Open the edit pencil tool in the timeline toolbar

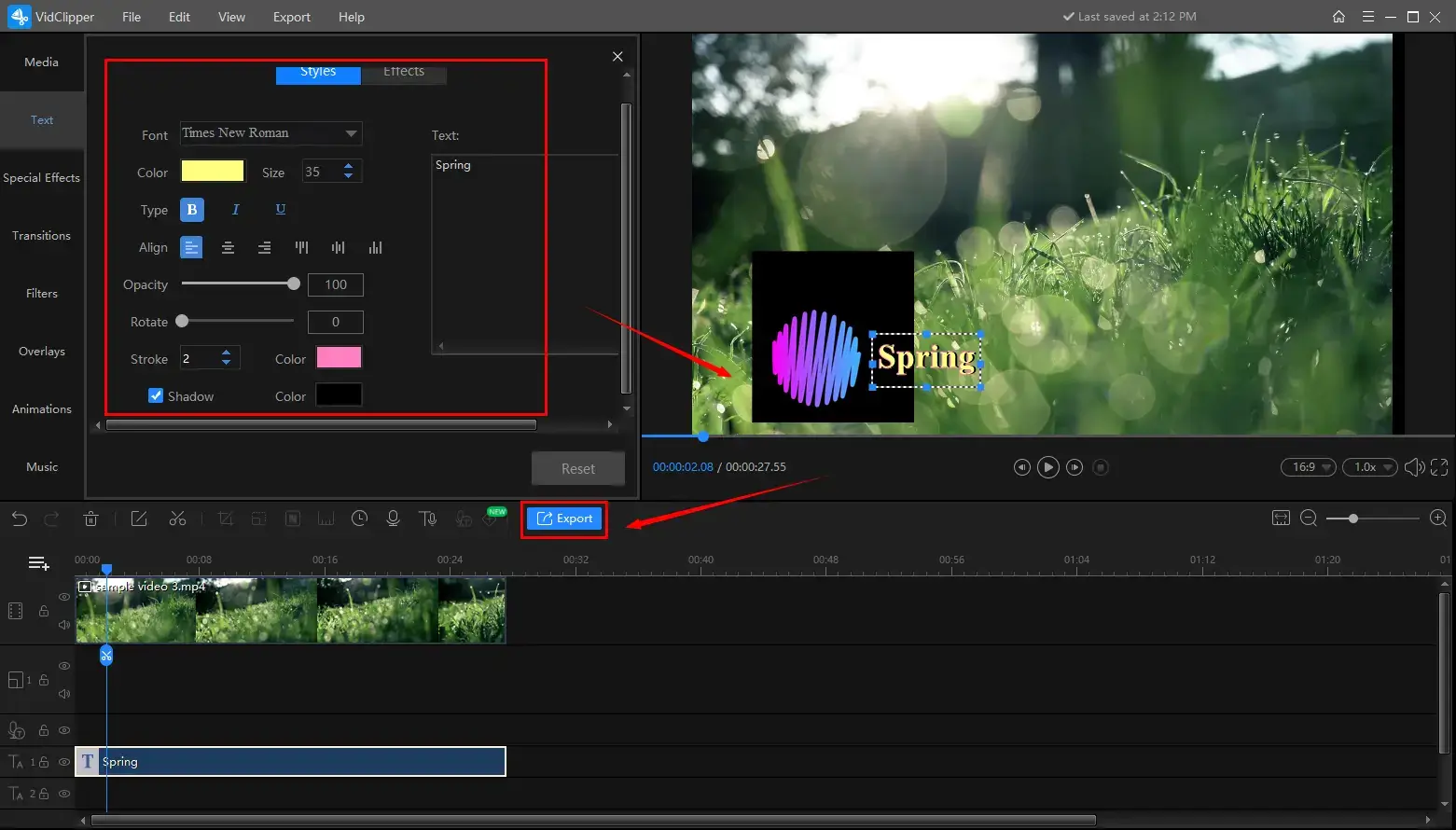pyautogui.click(x=139, y=519)
